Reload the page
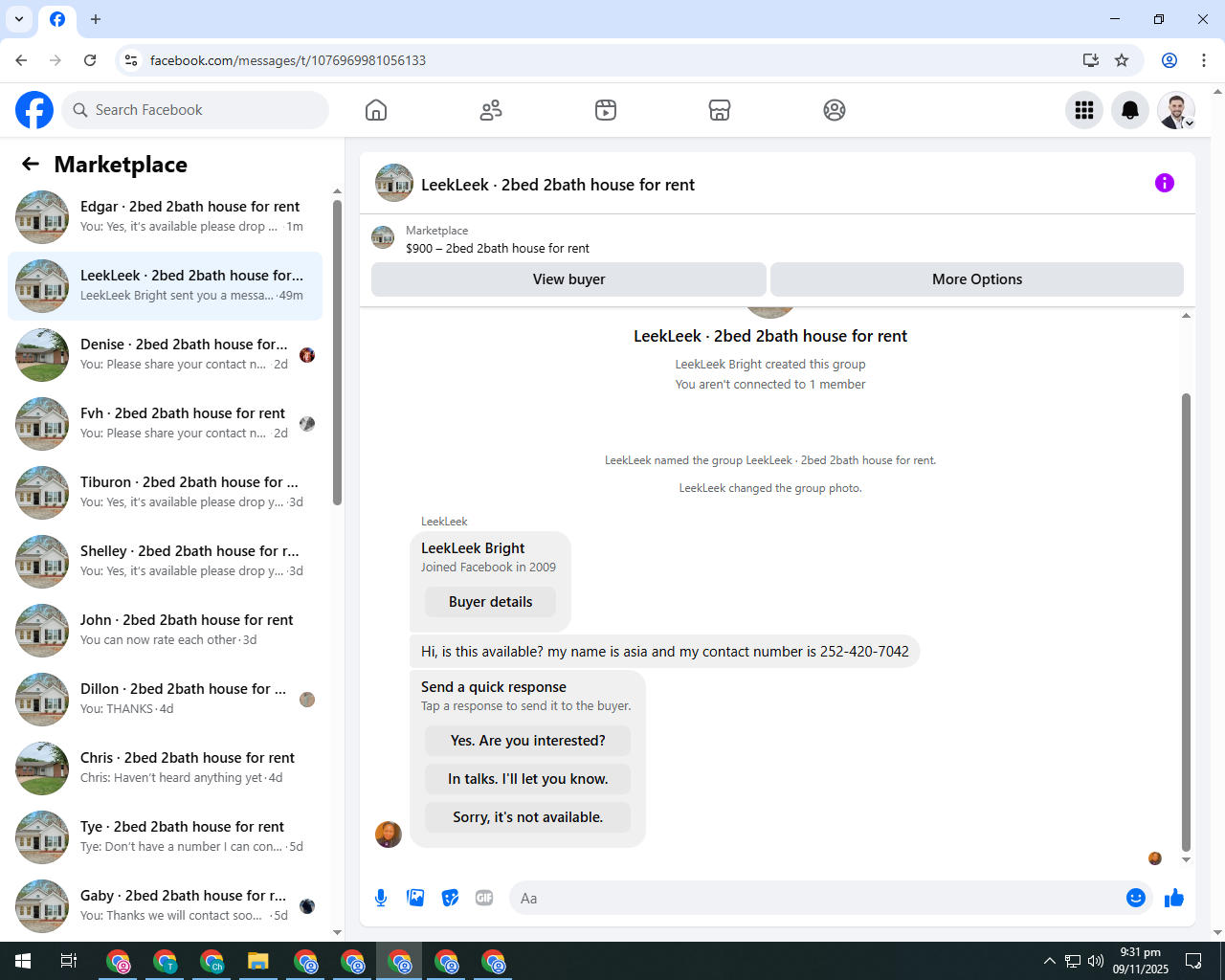1225x980 pixels. 90,60
